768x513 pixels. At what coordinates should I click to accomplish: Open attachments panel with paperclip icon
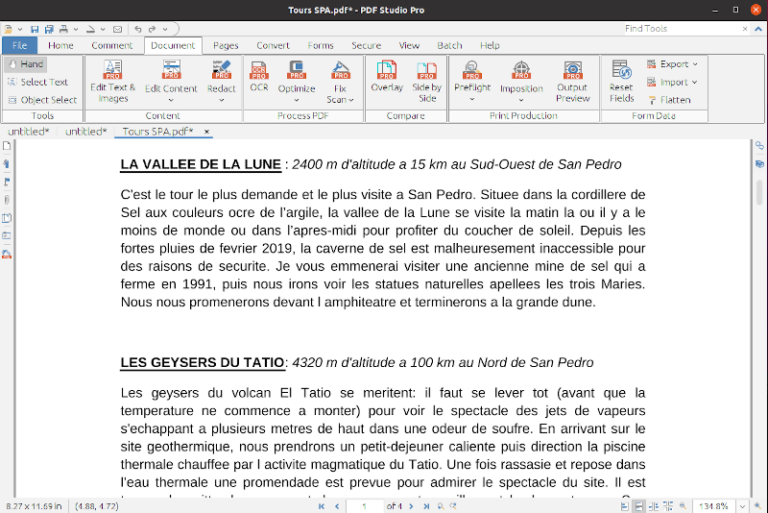[7, 199]
